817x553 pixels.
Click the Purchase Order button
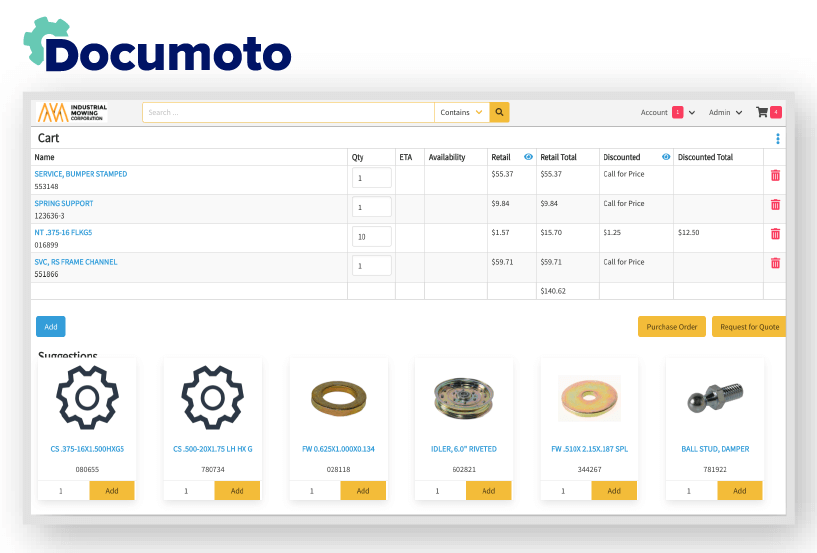[672, 327]
